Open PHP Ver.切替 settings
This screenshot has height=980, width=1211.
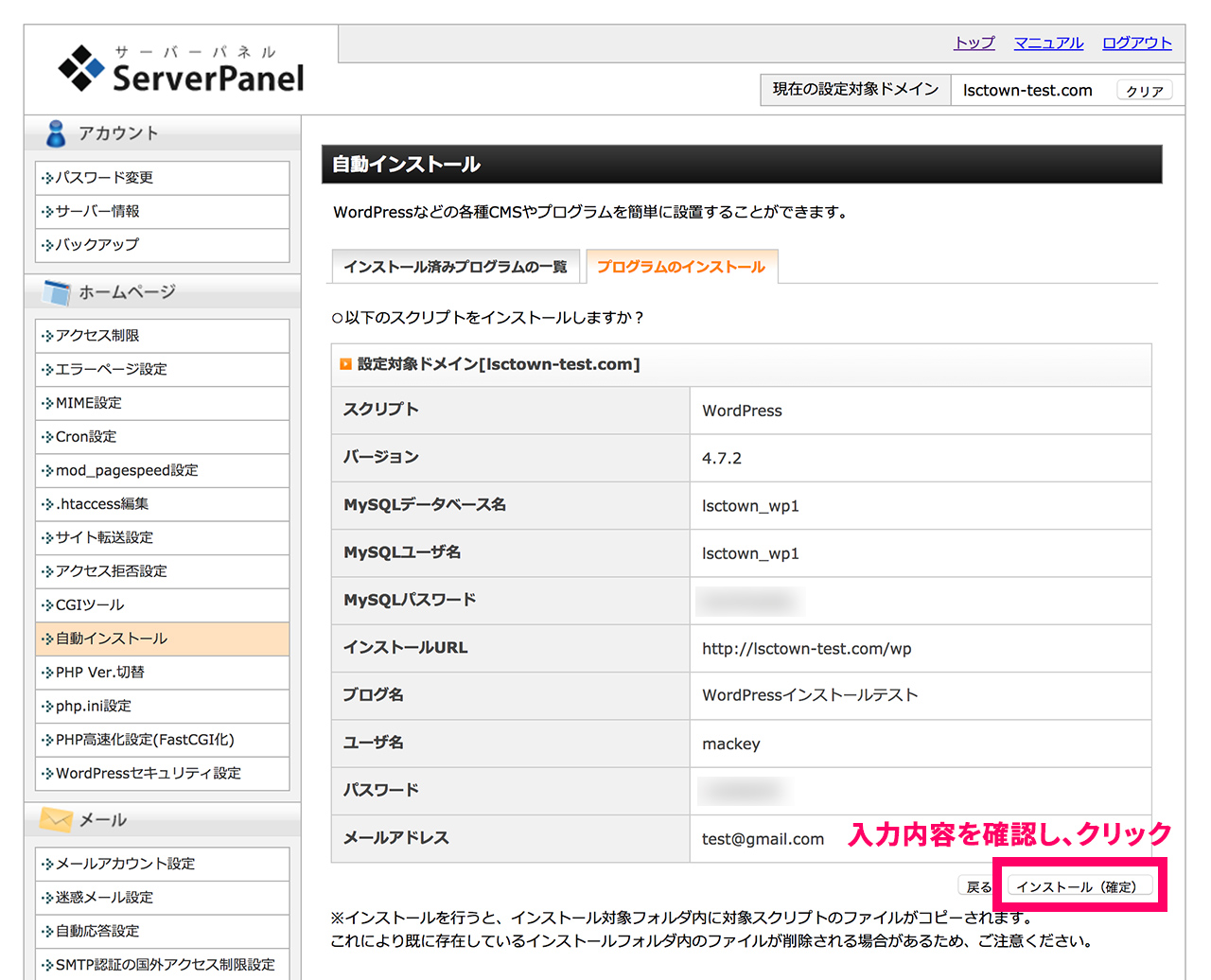click(100, 673)
